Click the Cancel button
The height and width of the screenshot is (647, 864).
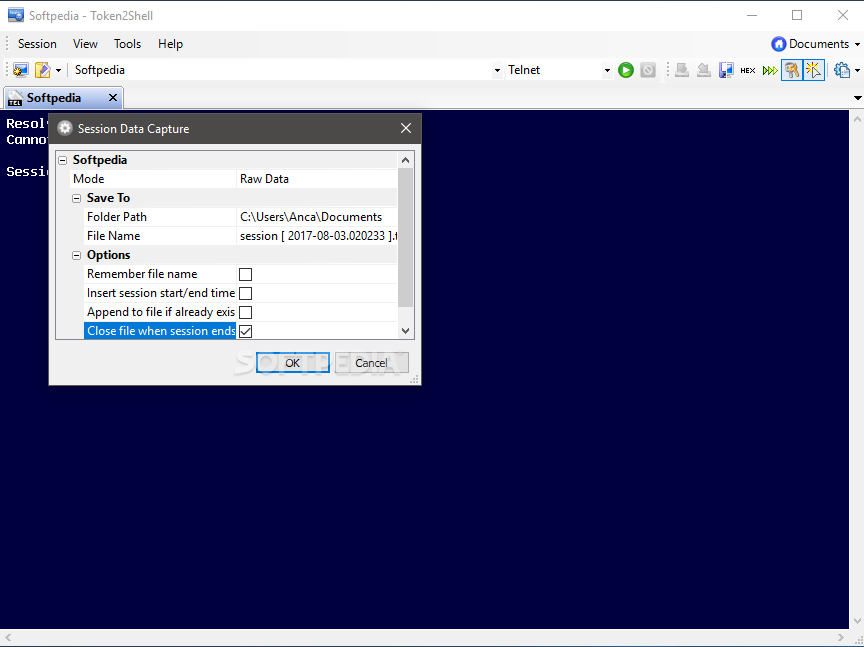[x=371, y=363]
